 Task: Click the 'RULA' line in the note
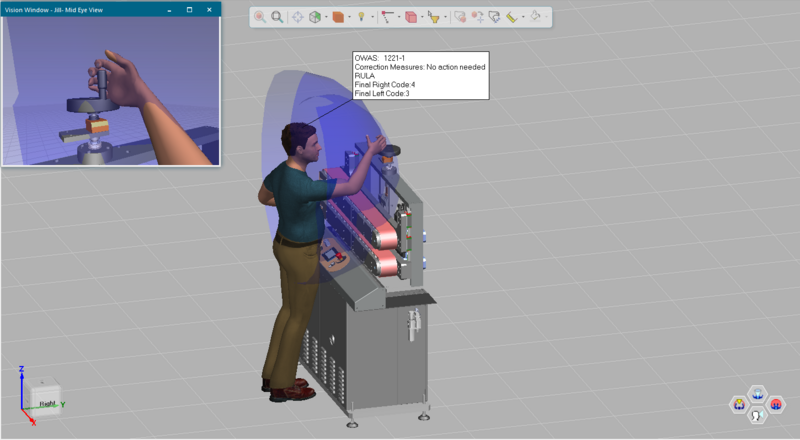click(x=364, y=76)
